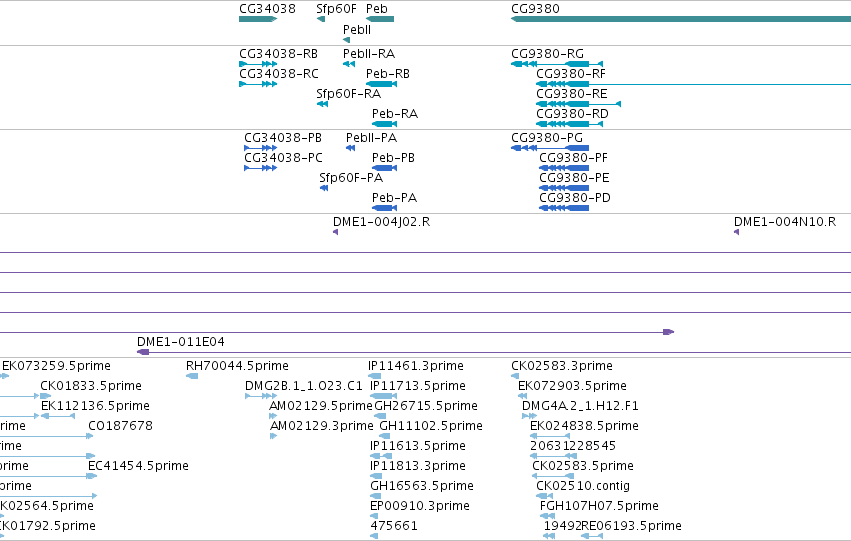The height and width of the screenshot is (541, 851).
Task: Click feature 475661
Action: 373,537
